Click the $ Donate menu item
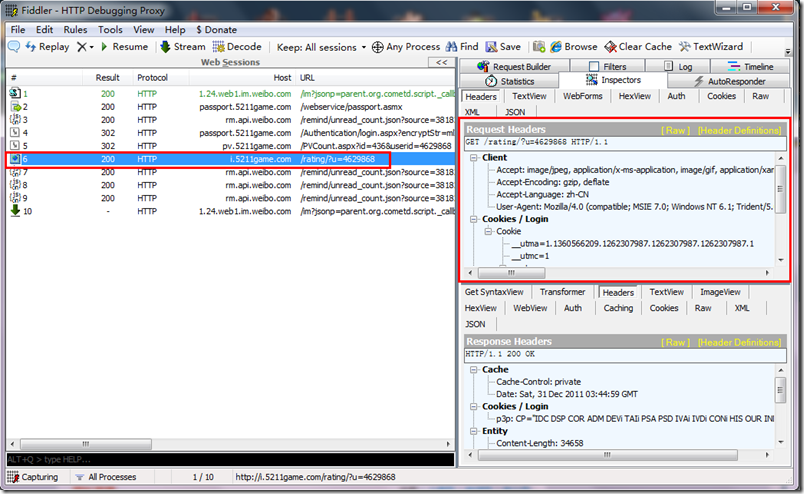This screenshot has height=494, width=804. click(216, 30)
